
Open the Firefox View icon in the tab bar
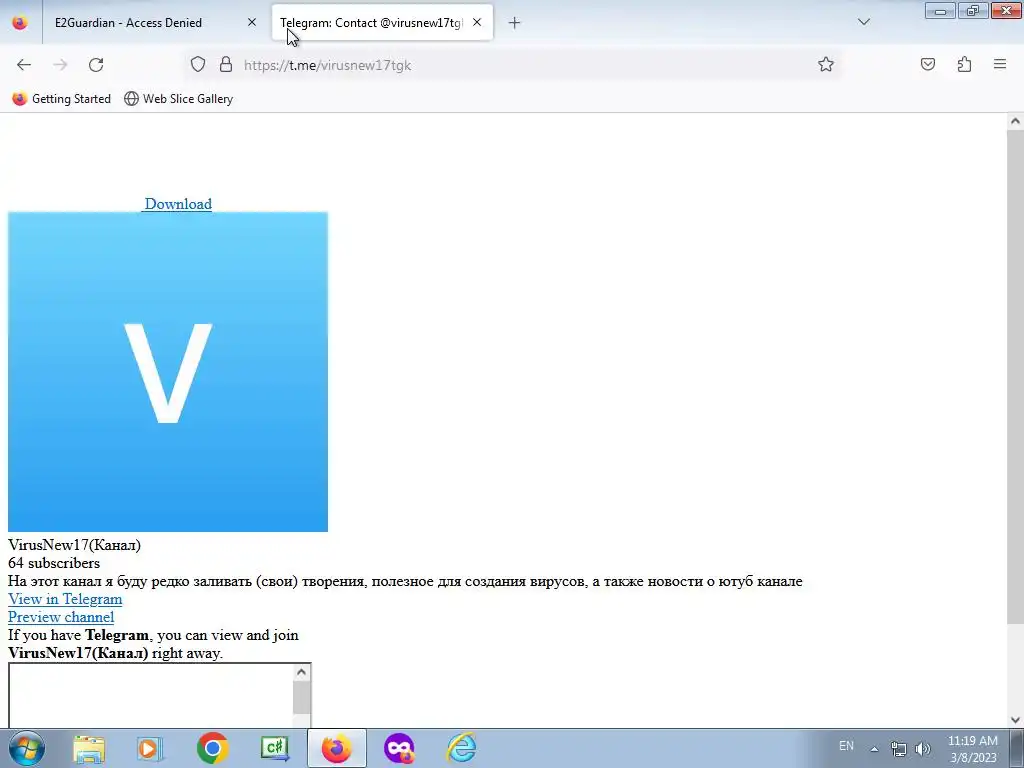(x=20, y=23)
